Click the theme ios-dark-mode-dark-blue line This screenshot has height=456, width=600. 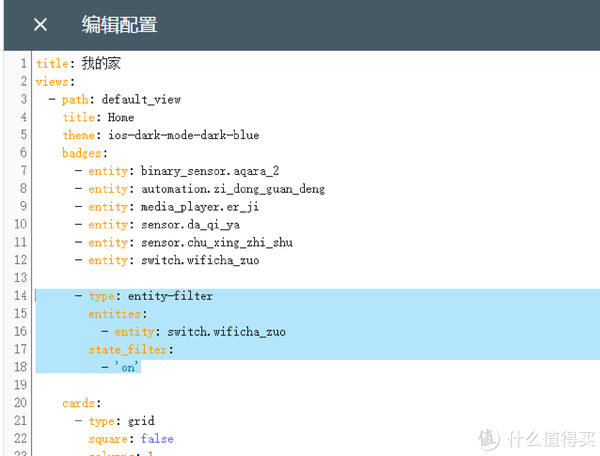coord(161,135)
